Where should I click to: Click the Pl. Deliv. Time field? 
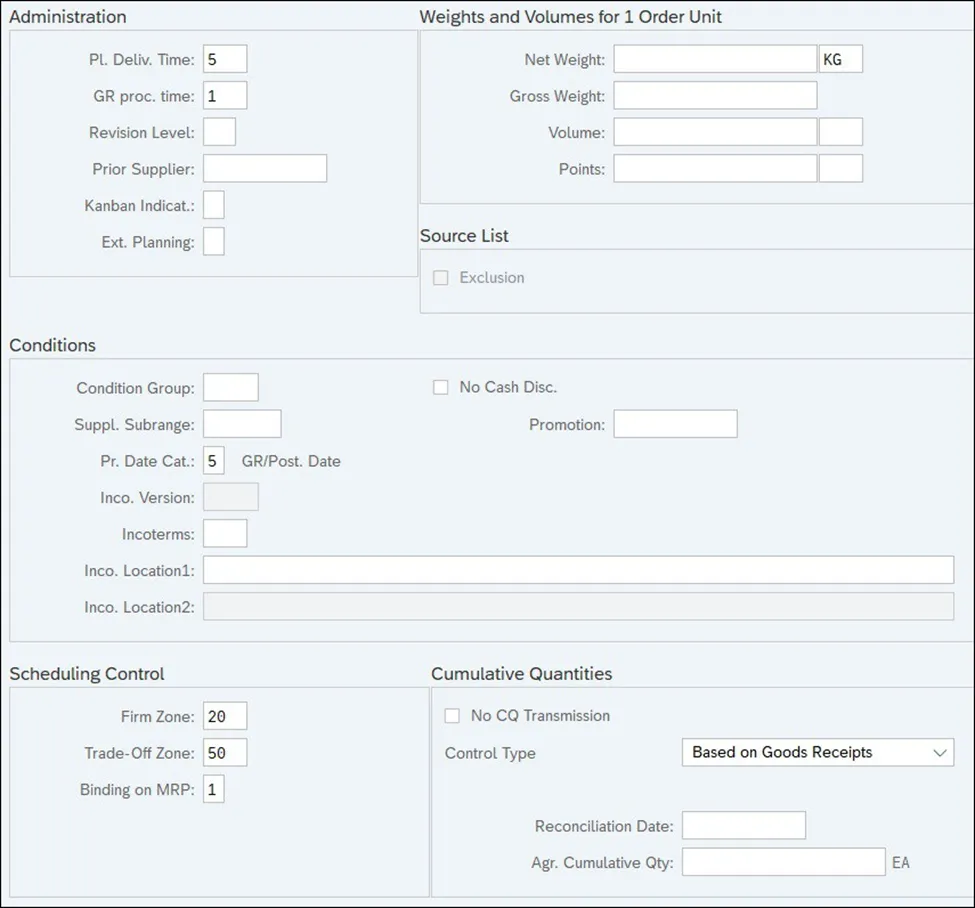224,59
